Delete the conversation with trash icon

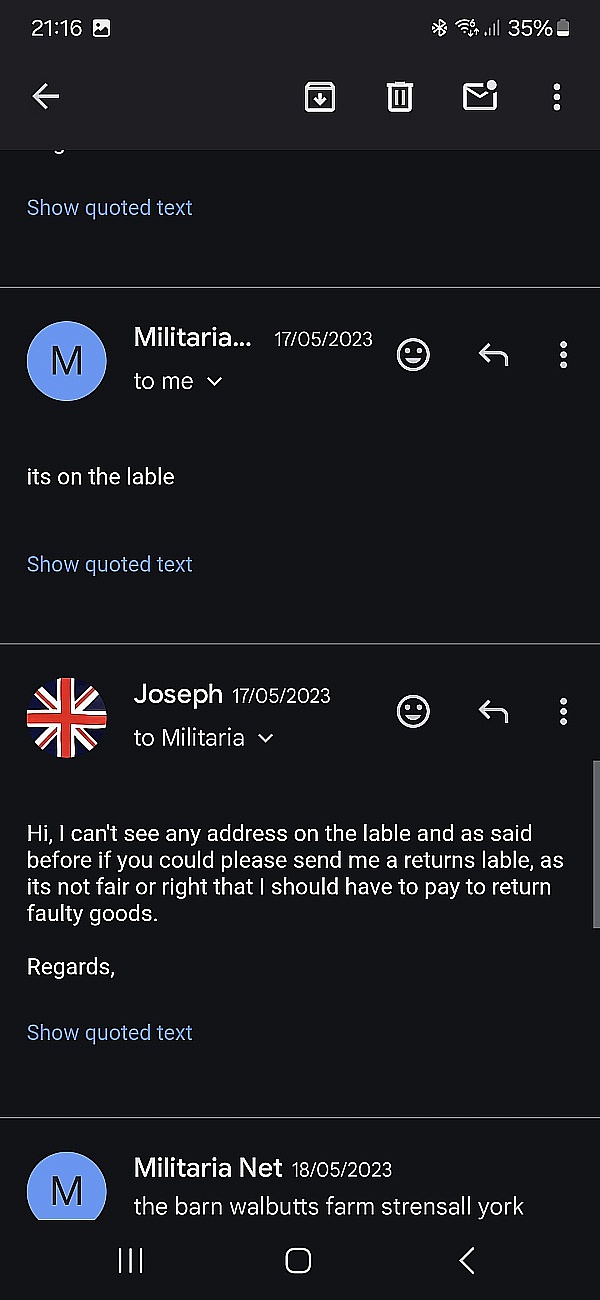coord(399,96)
